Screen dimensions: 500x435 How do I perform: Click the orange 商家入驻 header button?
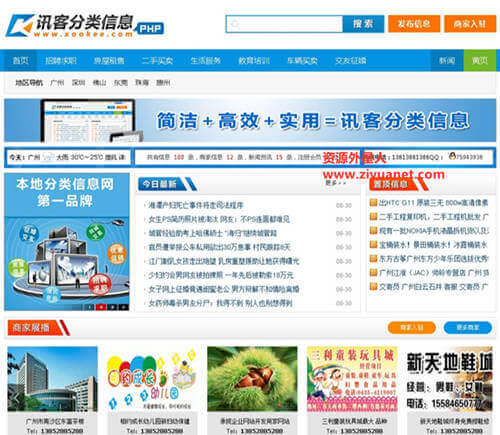pos(470,24)
